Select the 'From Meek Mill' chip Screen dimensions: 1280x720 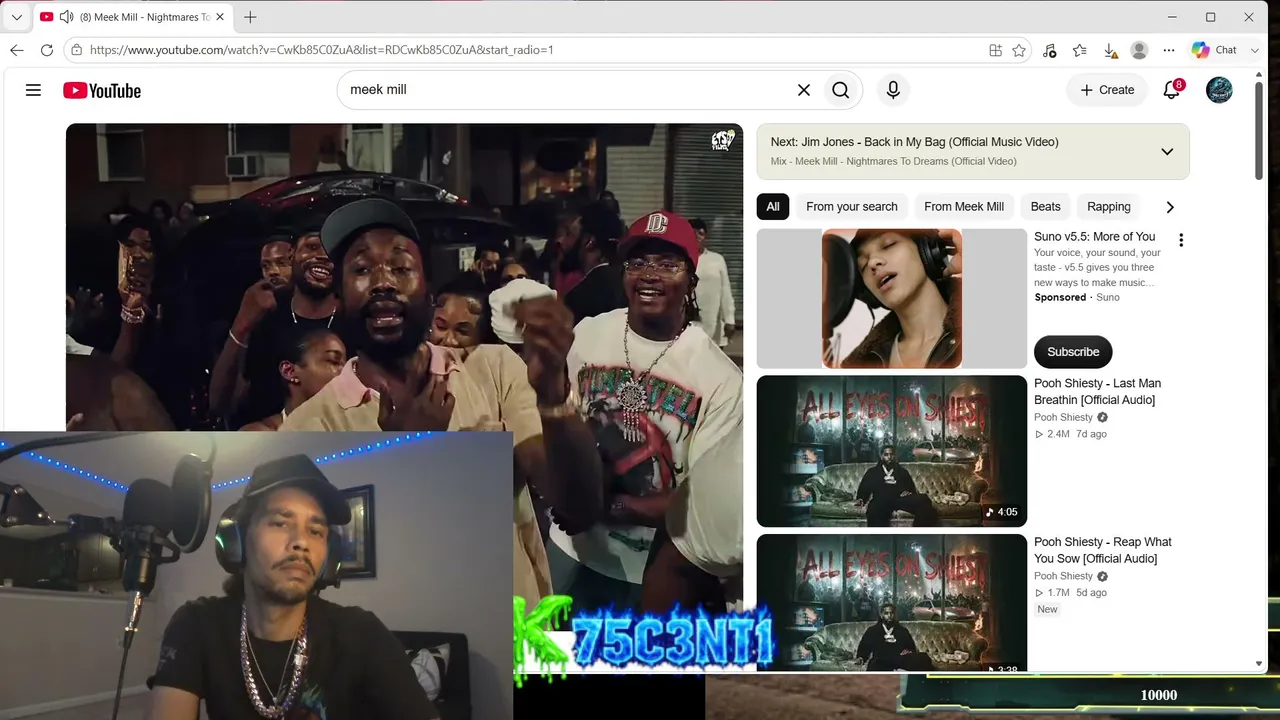tap(964, 207)
